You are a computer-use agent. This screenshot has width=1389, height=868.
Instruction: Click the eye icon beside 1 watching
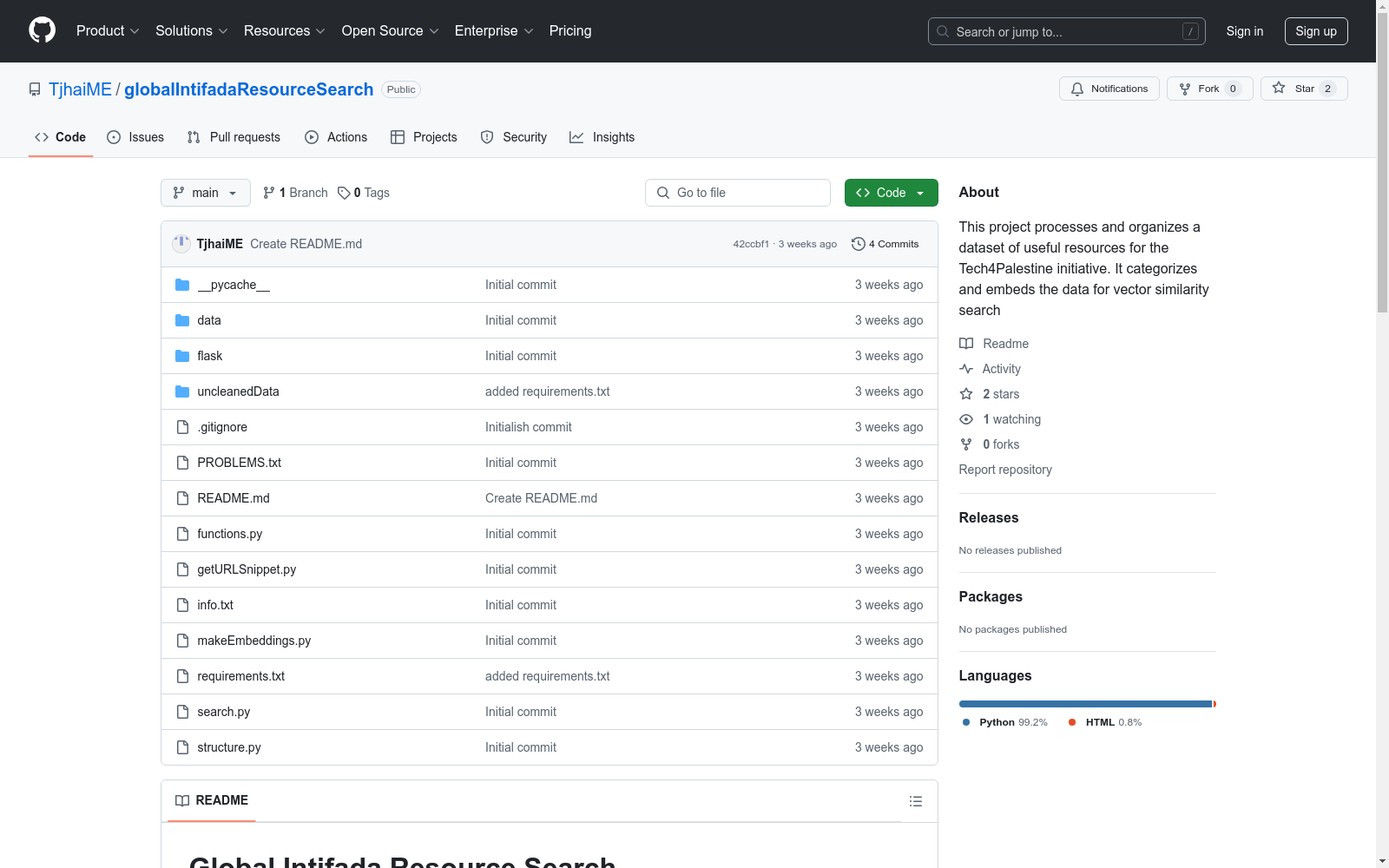pos(966,419)
